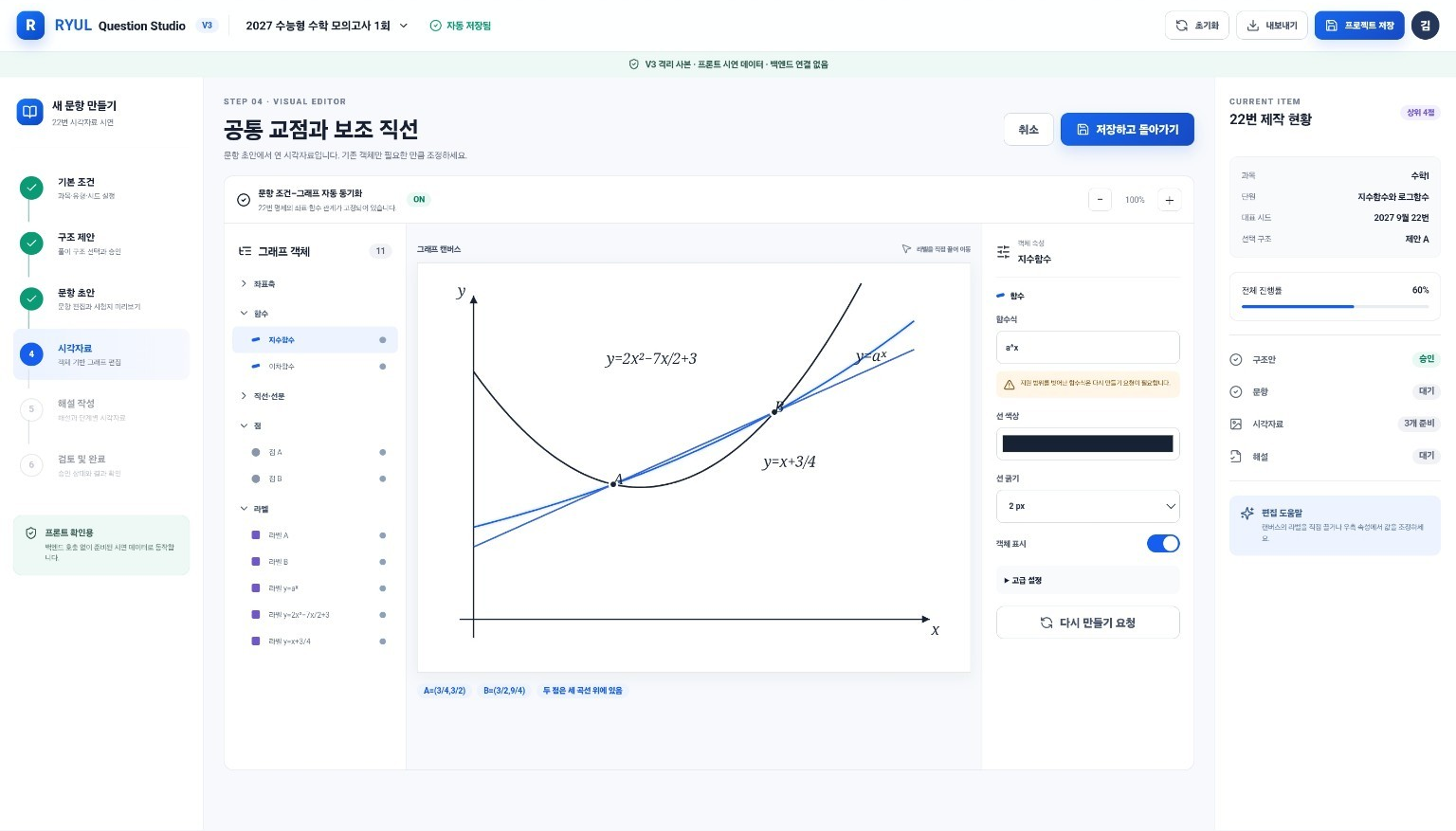Screen dimensions: 1456x831
Task: Zoom in canvas with plus button
Action: [x=1170, y=200]
